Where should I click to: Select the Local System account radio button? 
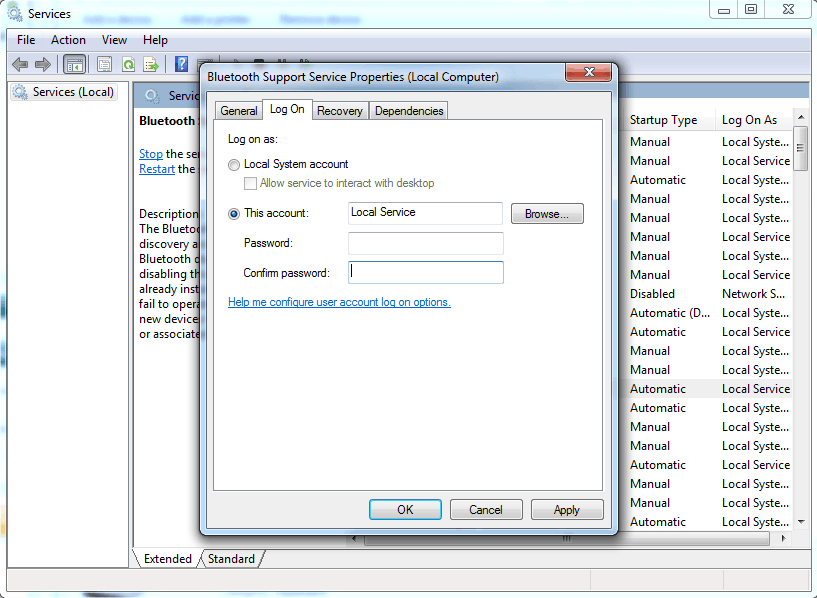[x=234, y=165]
